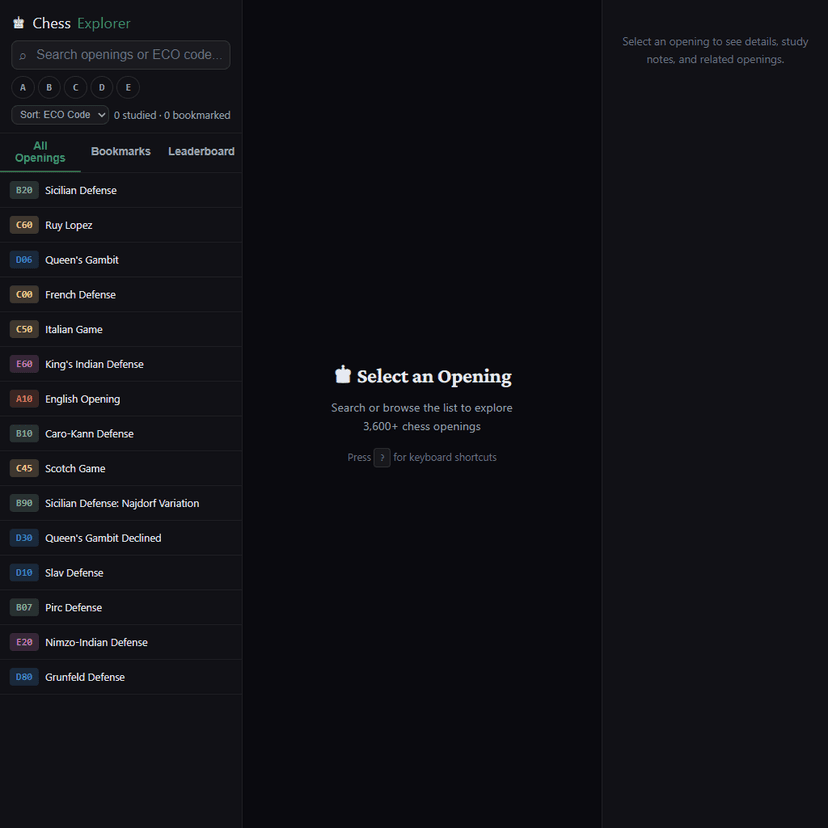The height and width of the screenshot is (828, 828).
Task: Toggle the A category filter
Action: coord(23,88)
